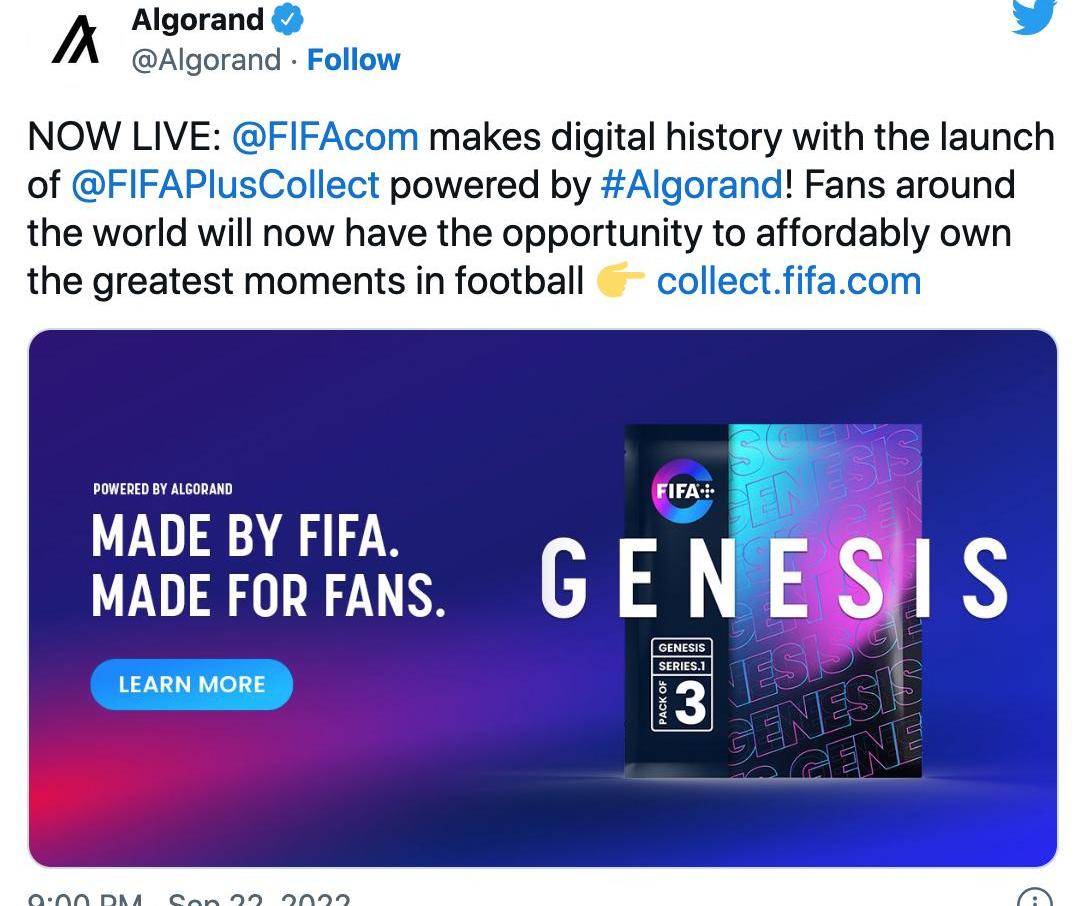The width and height of the screenshot is (1086, 906).
Task: Click the tweet timestamp at the bottom
Action: click(190, 898)
